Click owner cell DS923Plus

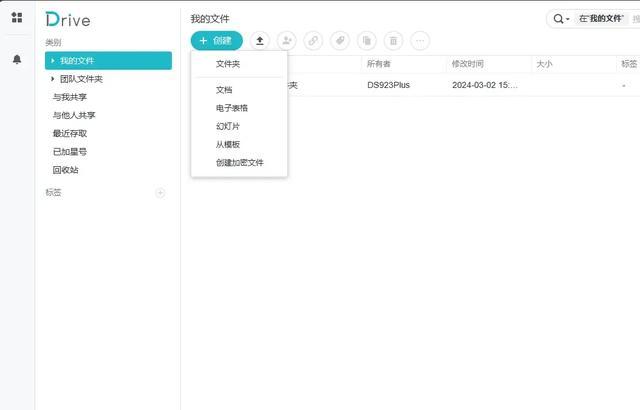388,85
